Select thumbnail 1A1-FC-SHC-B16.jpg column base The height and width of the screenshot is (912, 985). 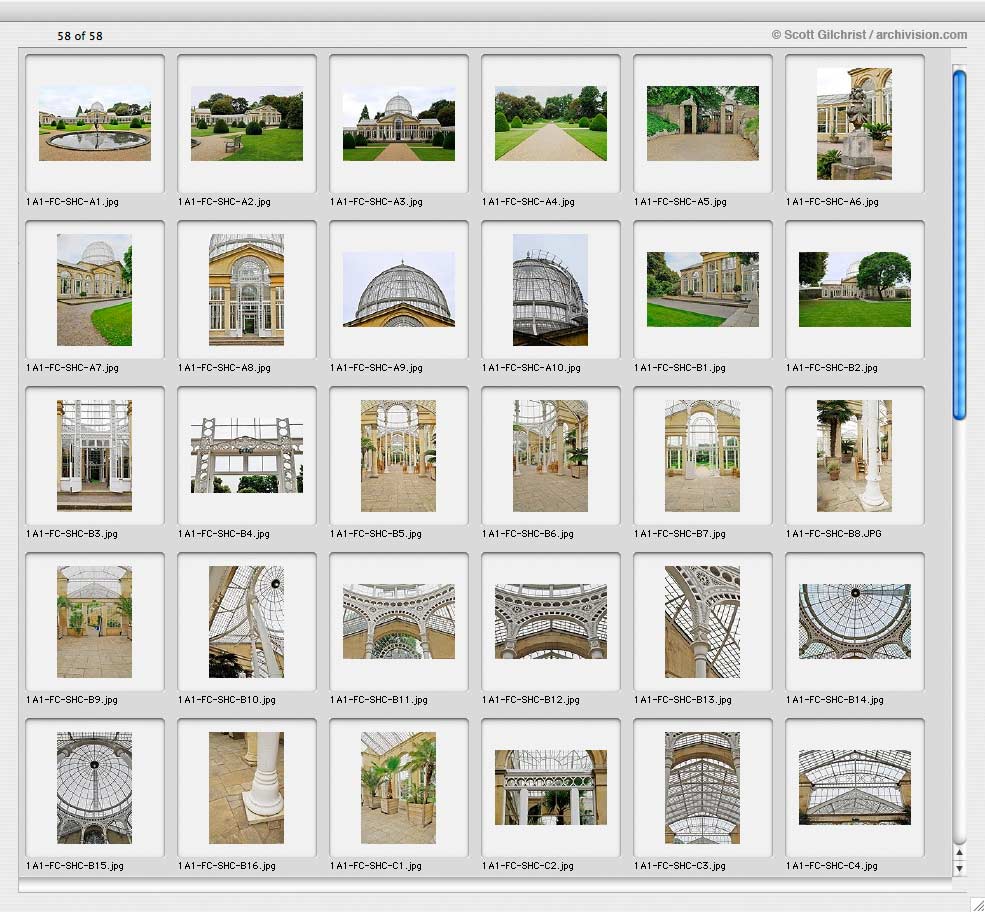pos(246,787)
